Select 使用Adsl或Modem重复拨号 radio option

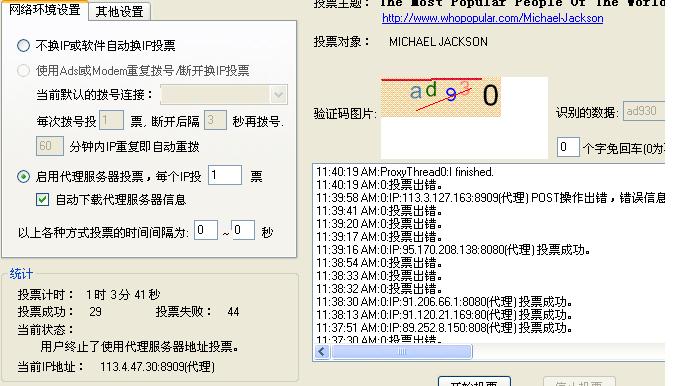(x=24, y=70)
